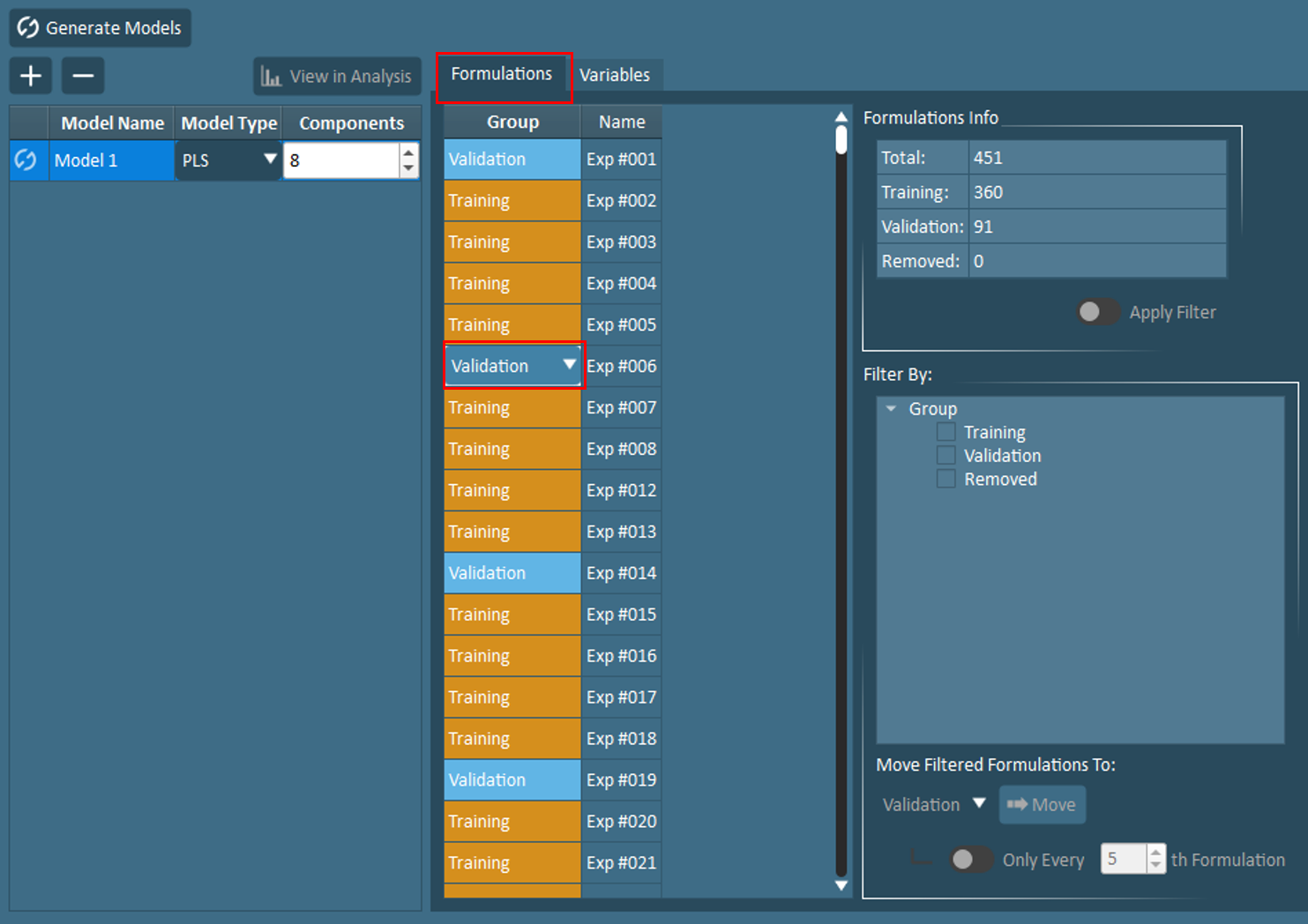Click the Move arrow button

1042,805
